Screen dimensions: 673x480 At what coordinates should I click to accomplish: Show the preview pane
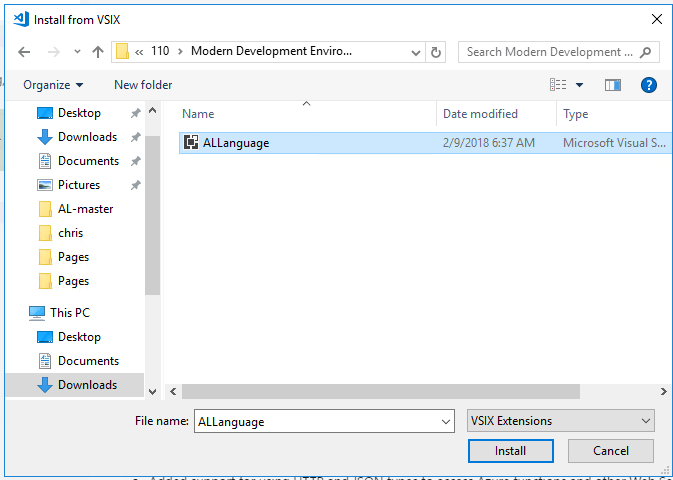click(613, 85)
